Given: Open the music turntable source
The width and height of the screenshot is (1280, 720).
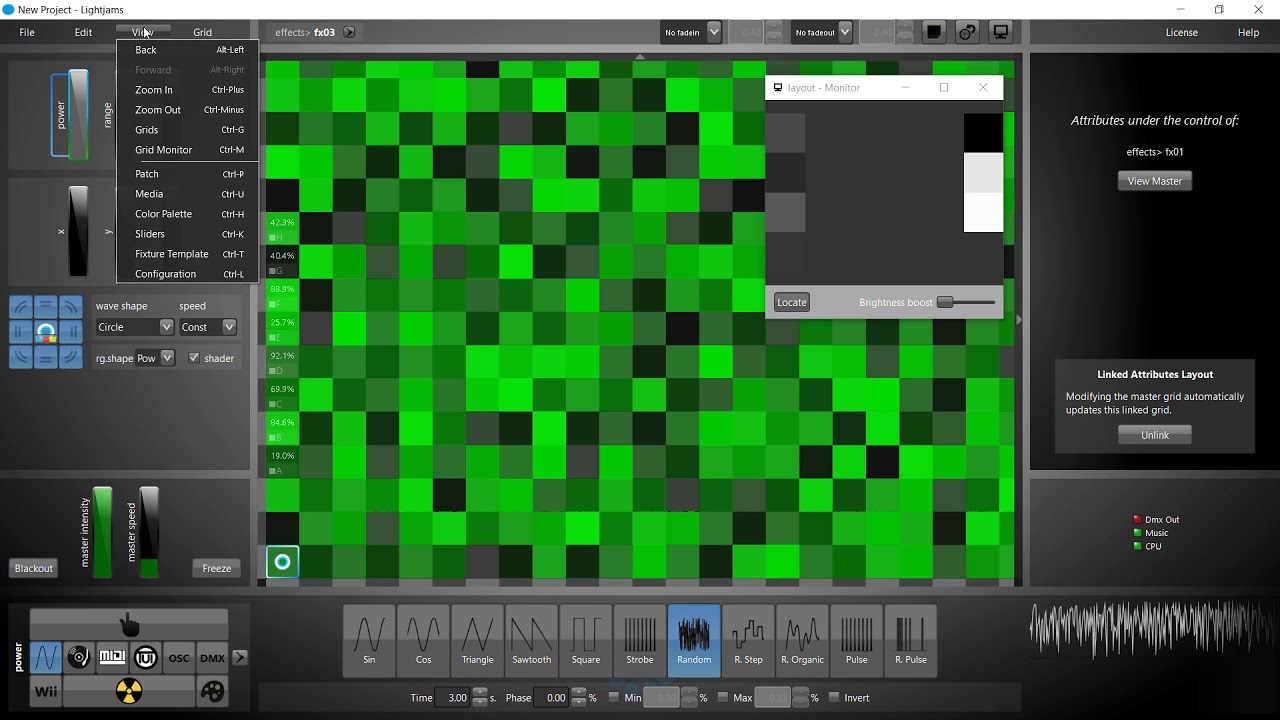Looking at the screenshot, I should 79,658.
